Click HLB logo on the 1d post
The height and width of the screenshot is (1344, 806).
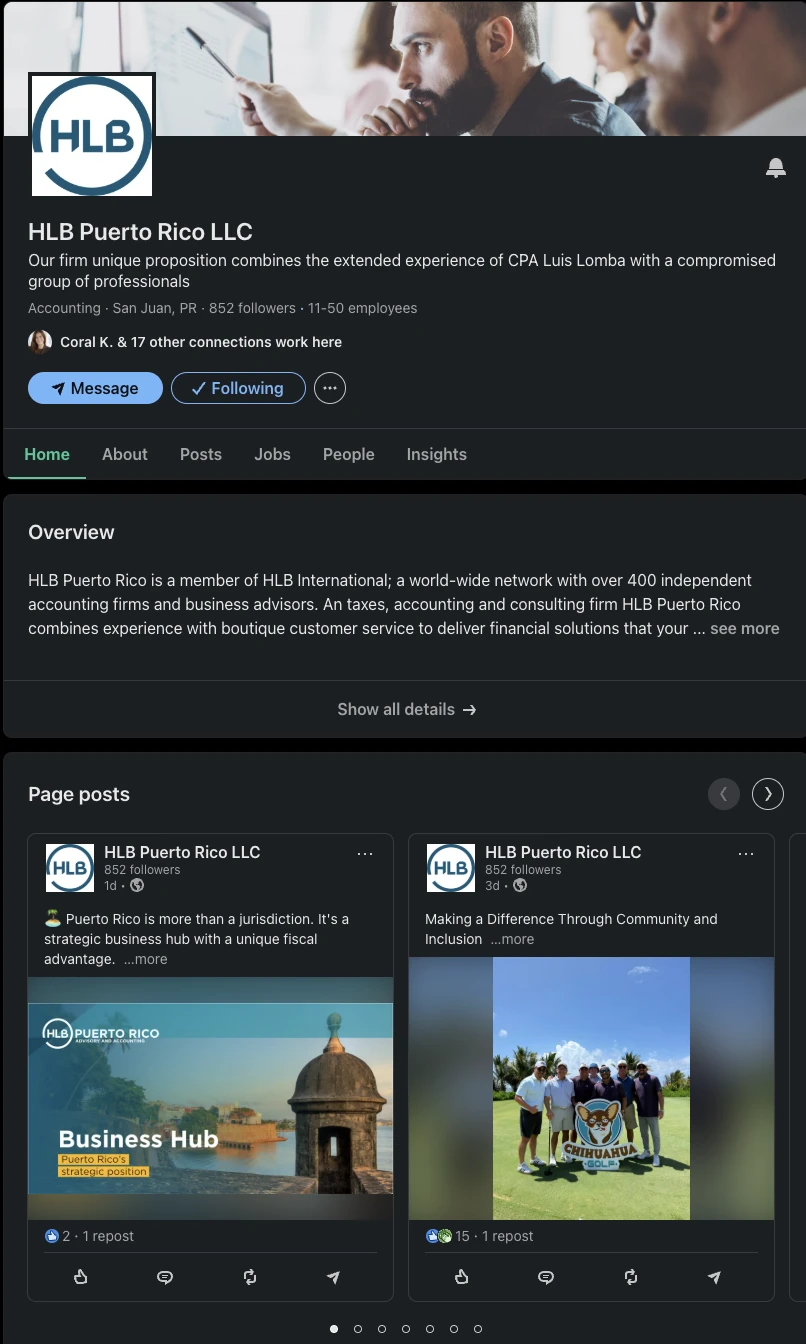70,868
